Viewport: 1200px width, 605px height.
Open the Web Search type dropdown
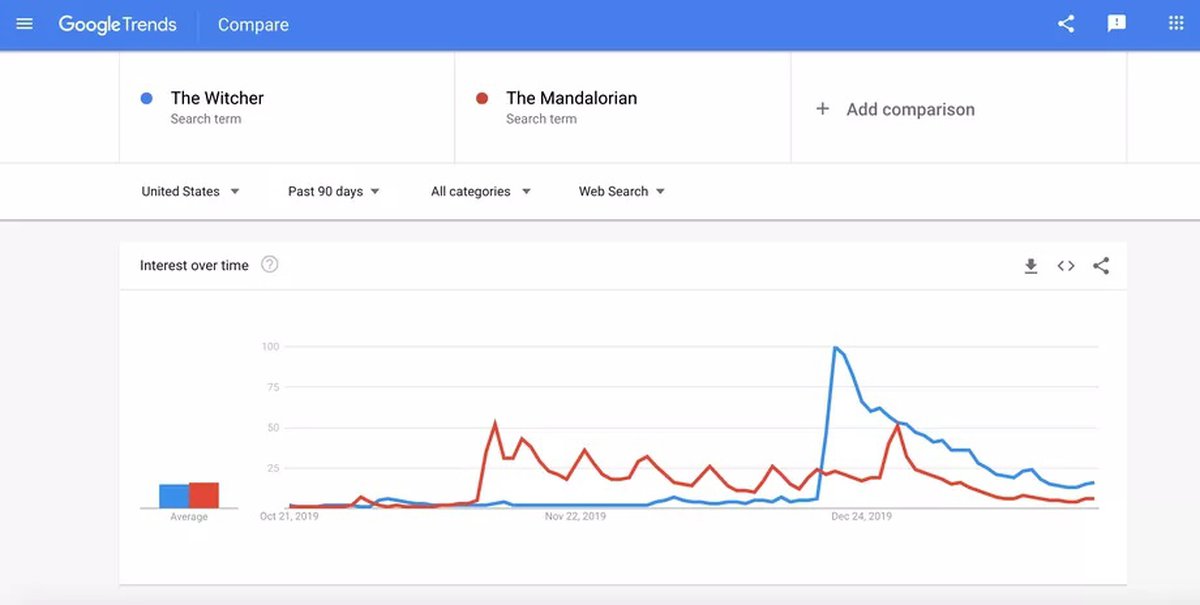coord(621,191)
